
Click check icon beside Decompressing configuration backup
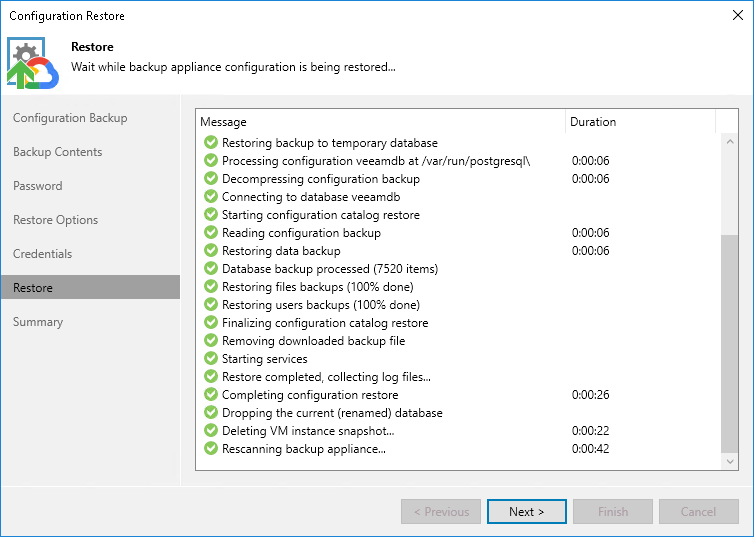pyautogui.click(x=211, y=178)
